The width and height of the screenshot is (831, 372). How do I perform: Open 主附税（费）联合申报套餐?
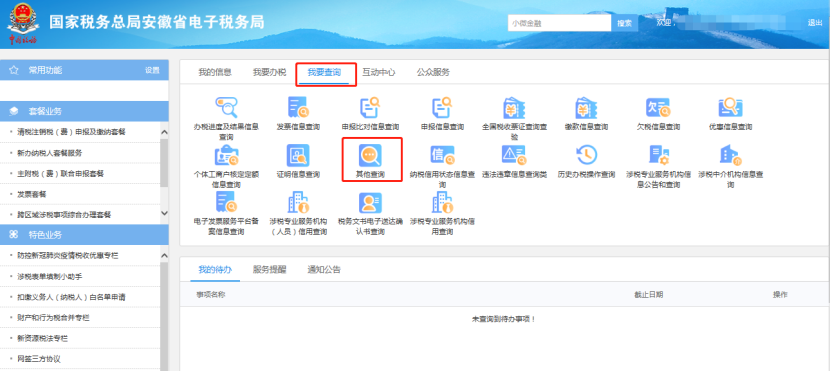coord(60,174)
